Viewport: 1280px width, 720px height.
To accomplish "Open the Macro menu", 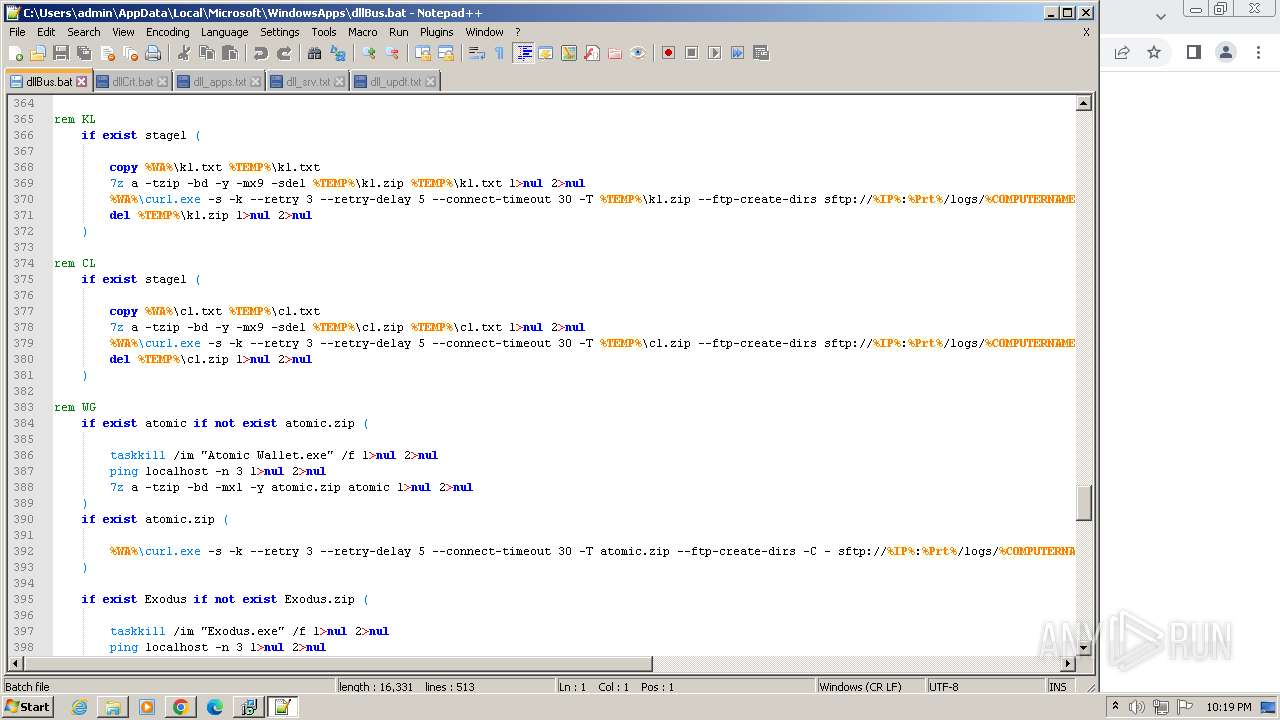I will click(363, 32).
